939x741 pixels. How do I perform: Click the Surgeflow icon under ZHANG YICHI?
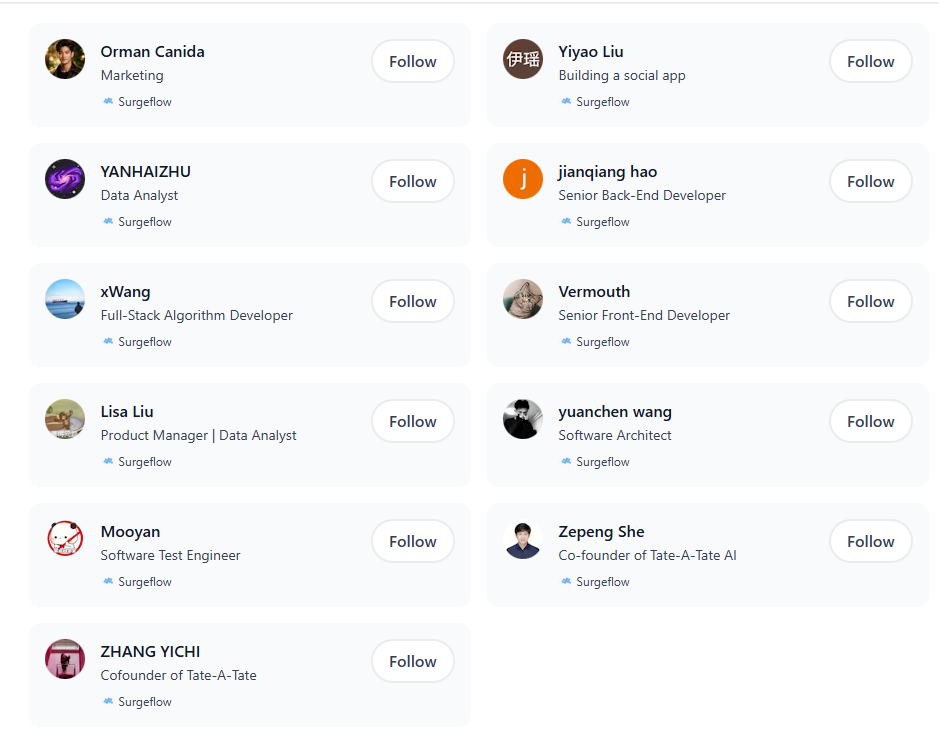click(108, 701)
